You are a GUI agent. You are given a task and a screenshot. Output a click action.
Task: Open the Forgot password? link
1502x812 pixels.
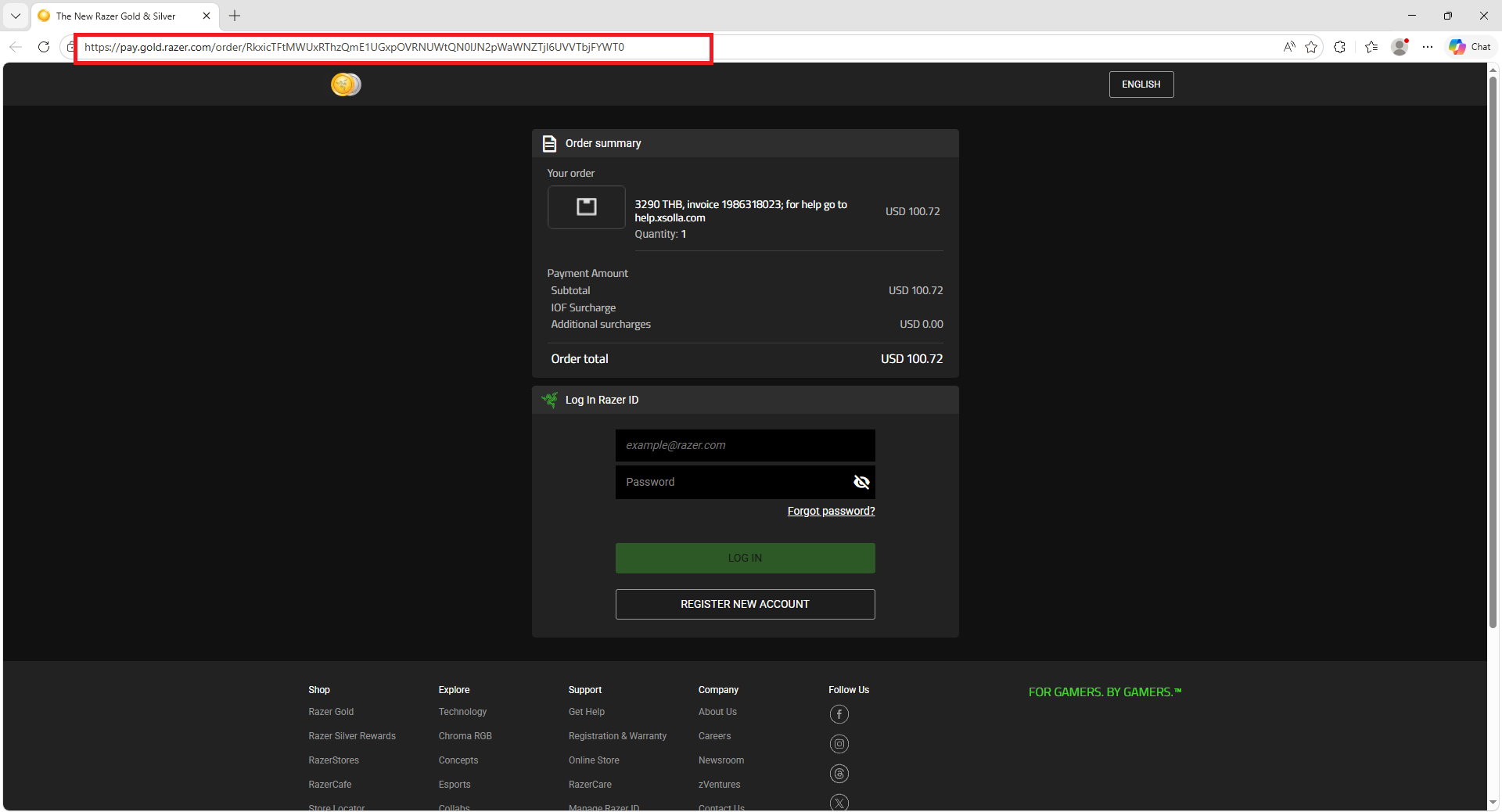point(831,511)
